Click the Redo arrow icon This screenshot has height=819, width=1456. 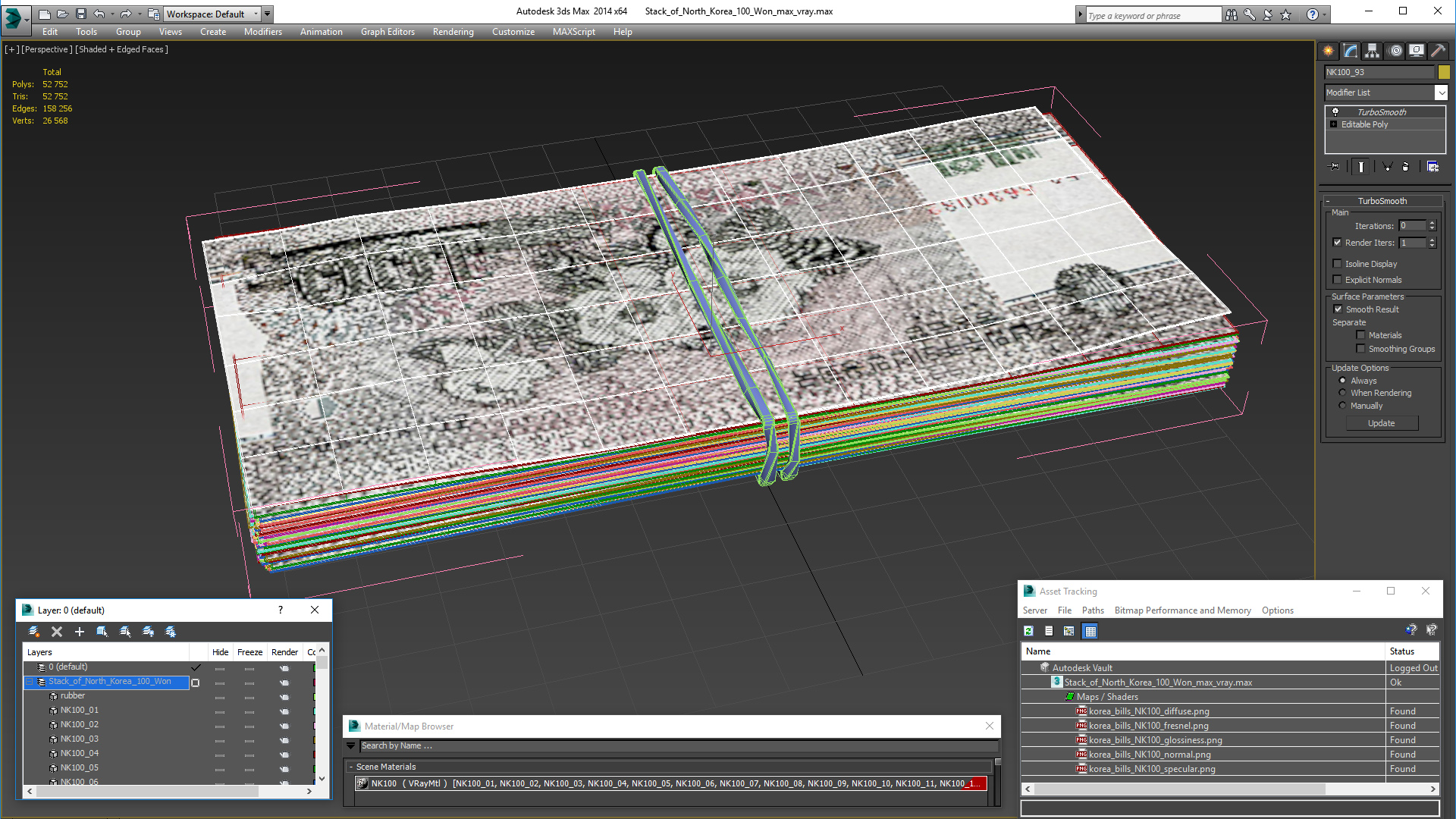pyautogui.click(x=126, y=14)
